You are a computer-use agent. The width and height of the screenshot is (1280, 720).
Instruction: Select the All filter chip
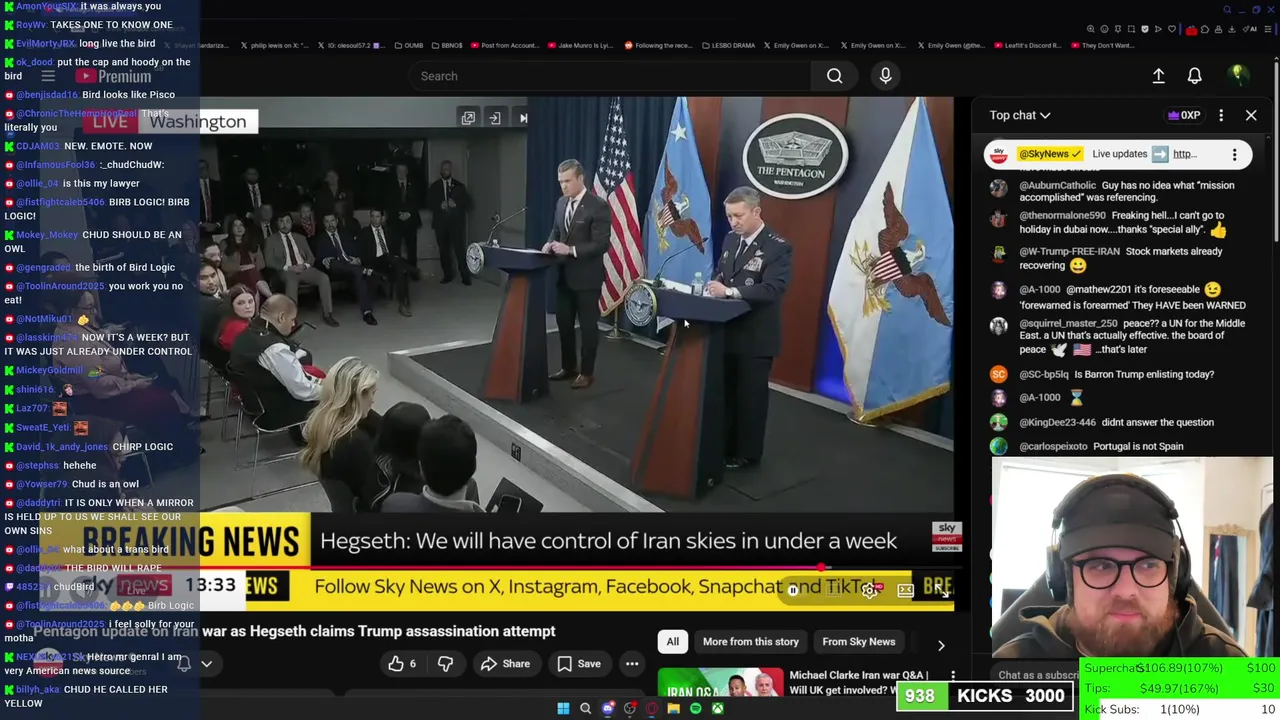tap(673, 642)
